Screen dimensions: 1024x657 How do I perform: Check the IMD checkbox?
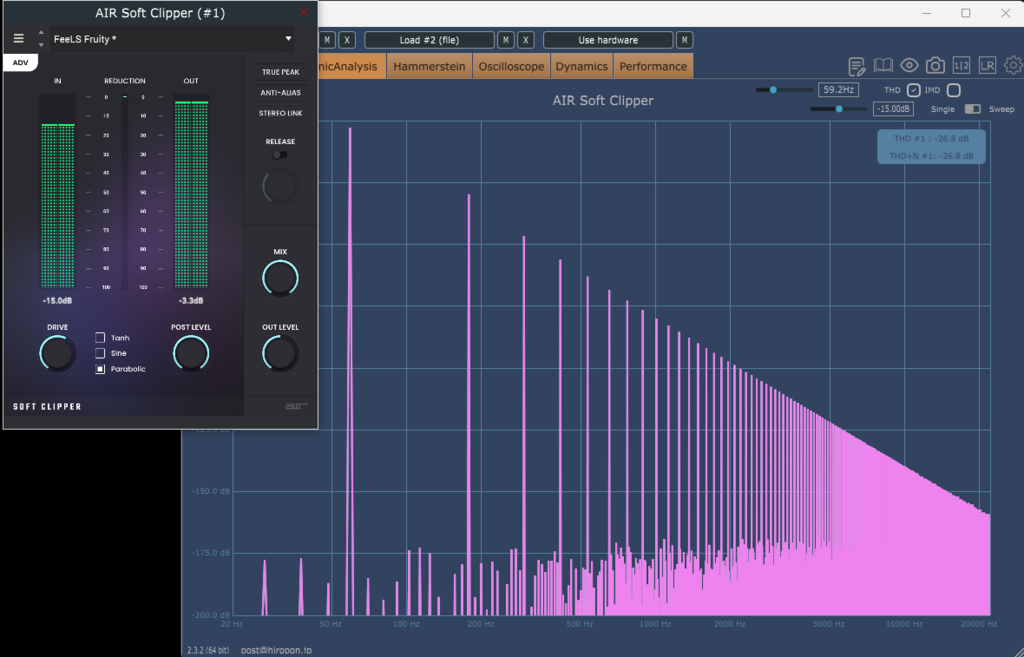click(x=953, y=90)
